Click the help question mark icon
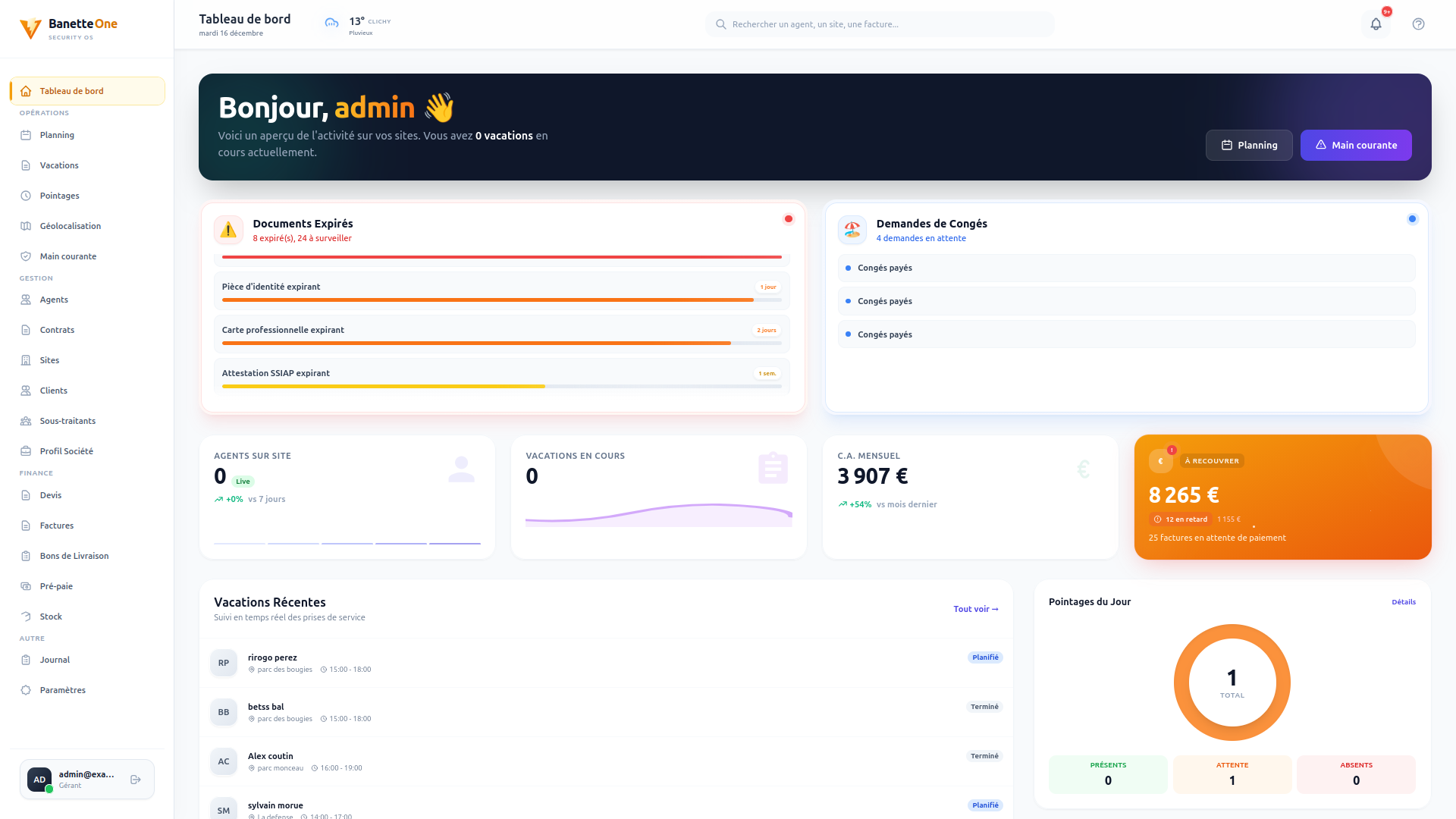Screen dimensions: 1456x819 point(1419,24)
